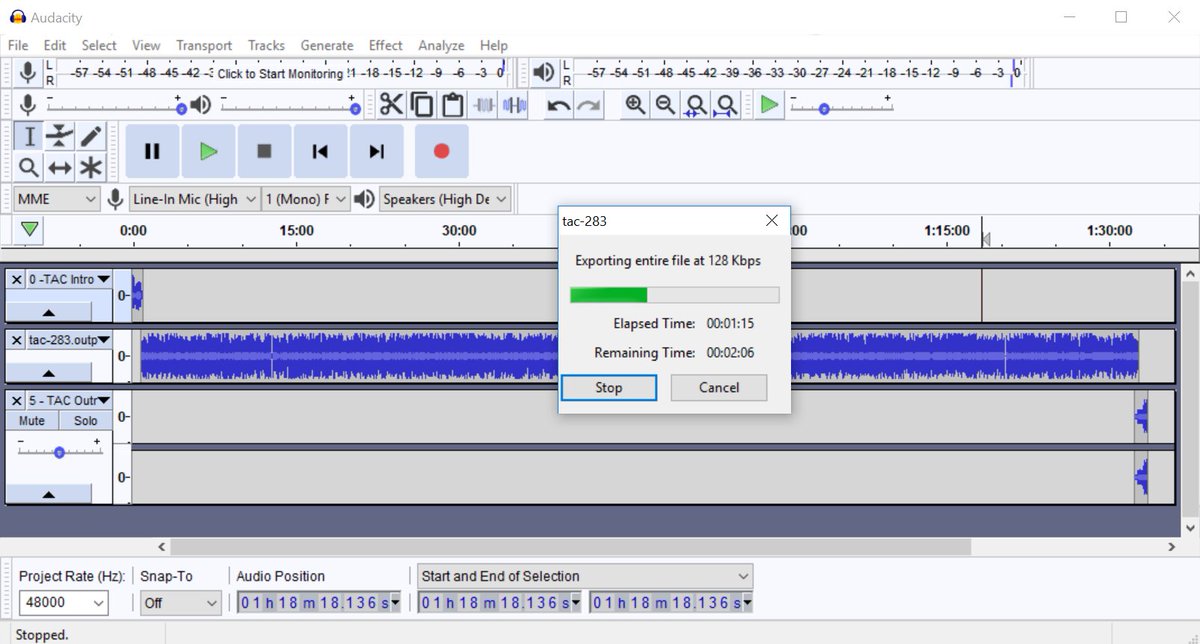Click the green Play transport button
The image size is (1200, 644).
pos(208,152)
